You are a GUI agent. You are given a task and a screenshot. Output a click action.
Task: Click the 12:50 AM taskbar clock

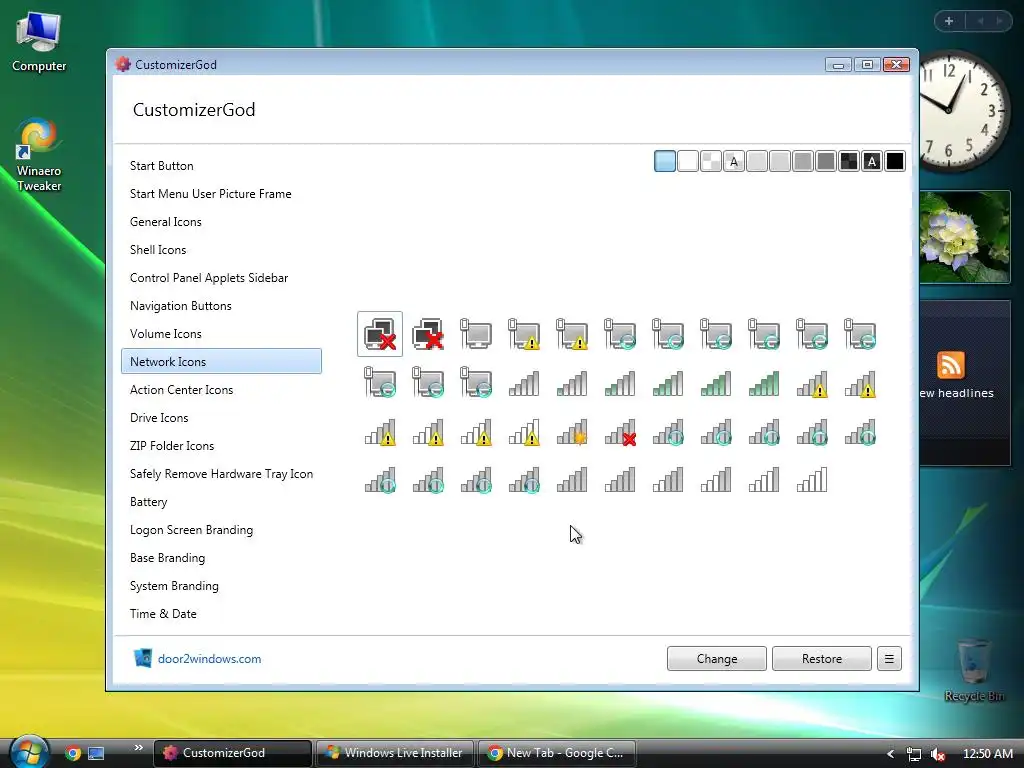click(987, 754)
